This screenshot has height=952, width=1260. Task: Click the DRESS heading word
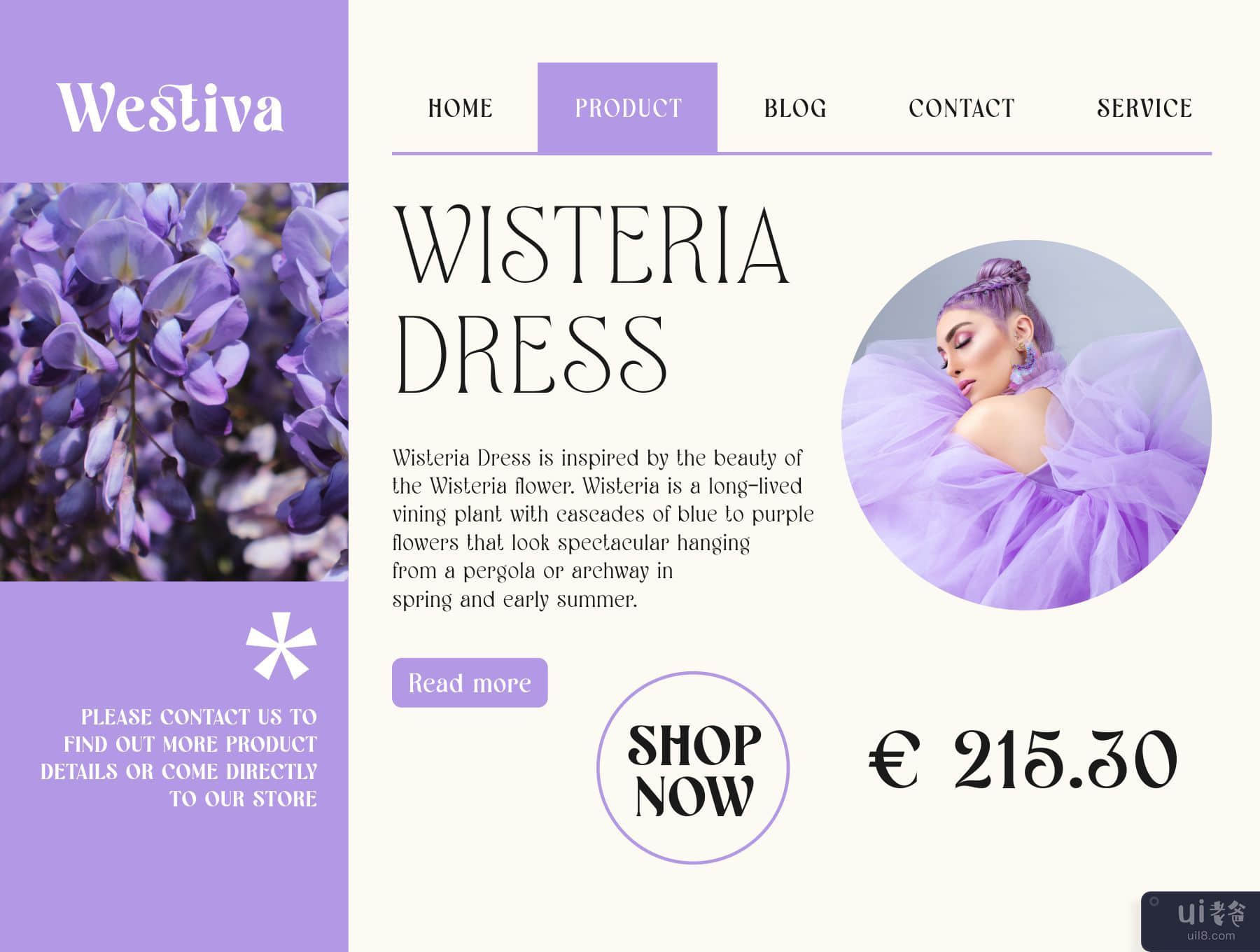(x=531, y=354)
